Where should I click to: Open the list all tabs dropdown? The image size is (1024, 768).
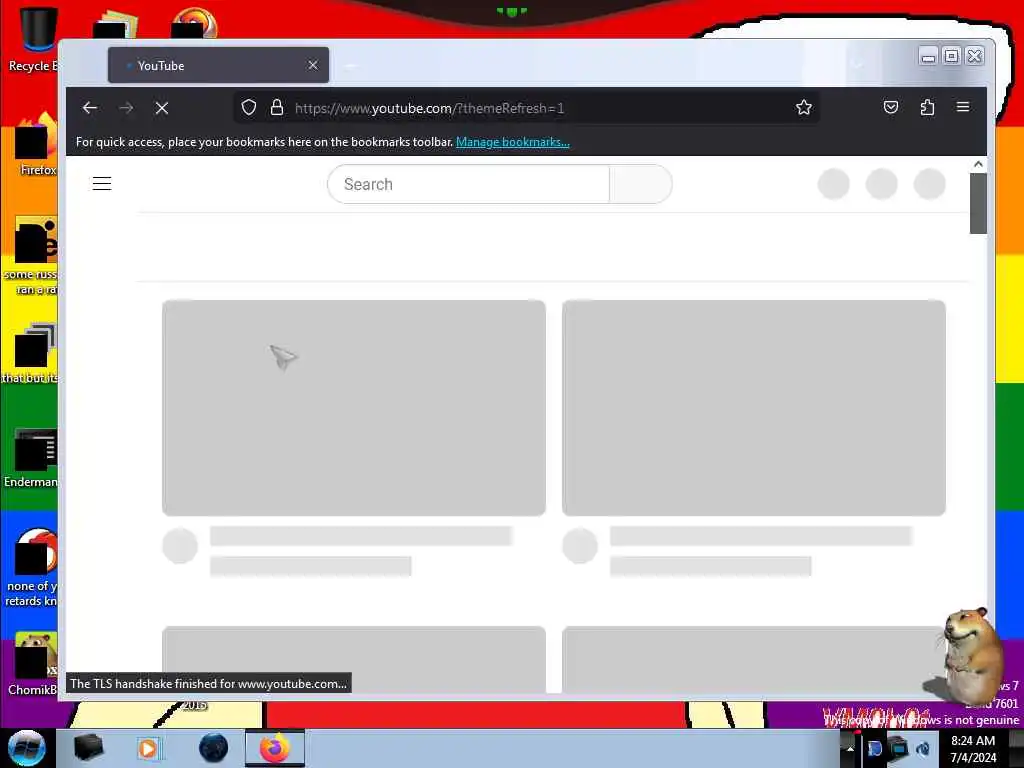(857, 65)
